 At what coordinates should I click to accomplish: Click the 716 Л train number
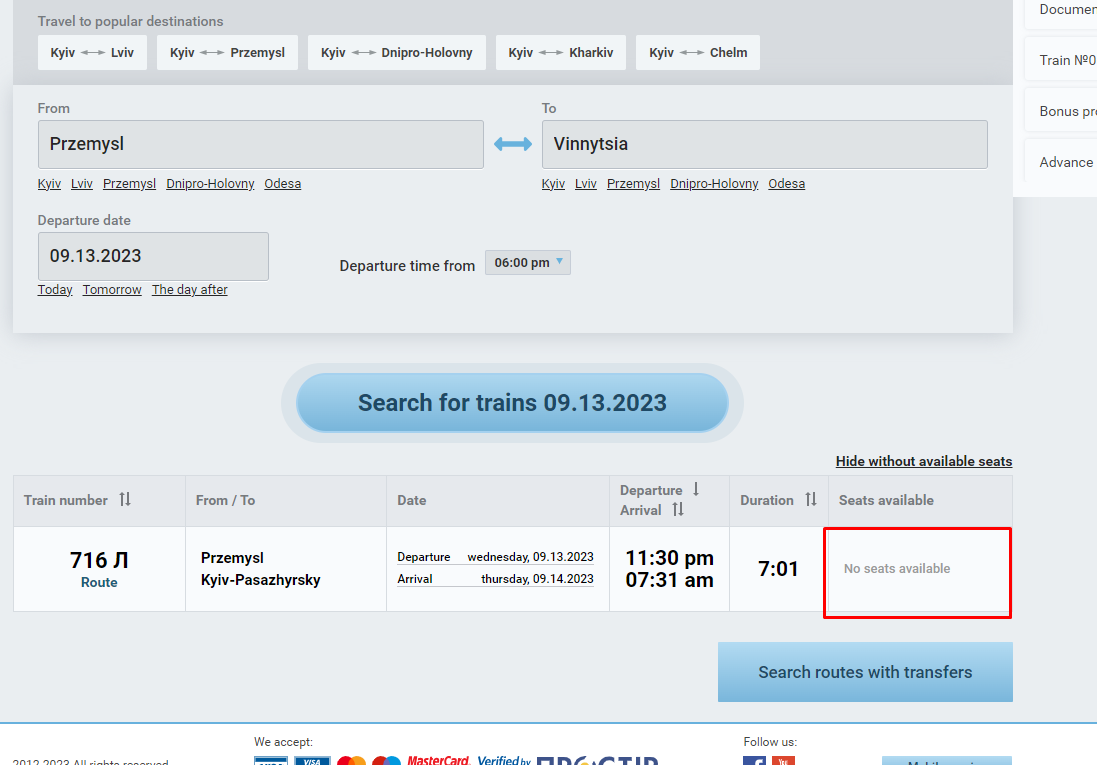[x=99, y=560]
